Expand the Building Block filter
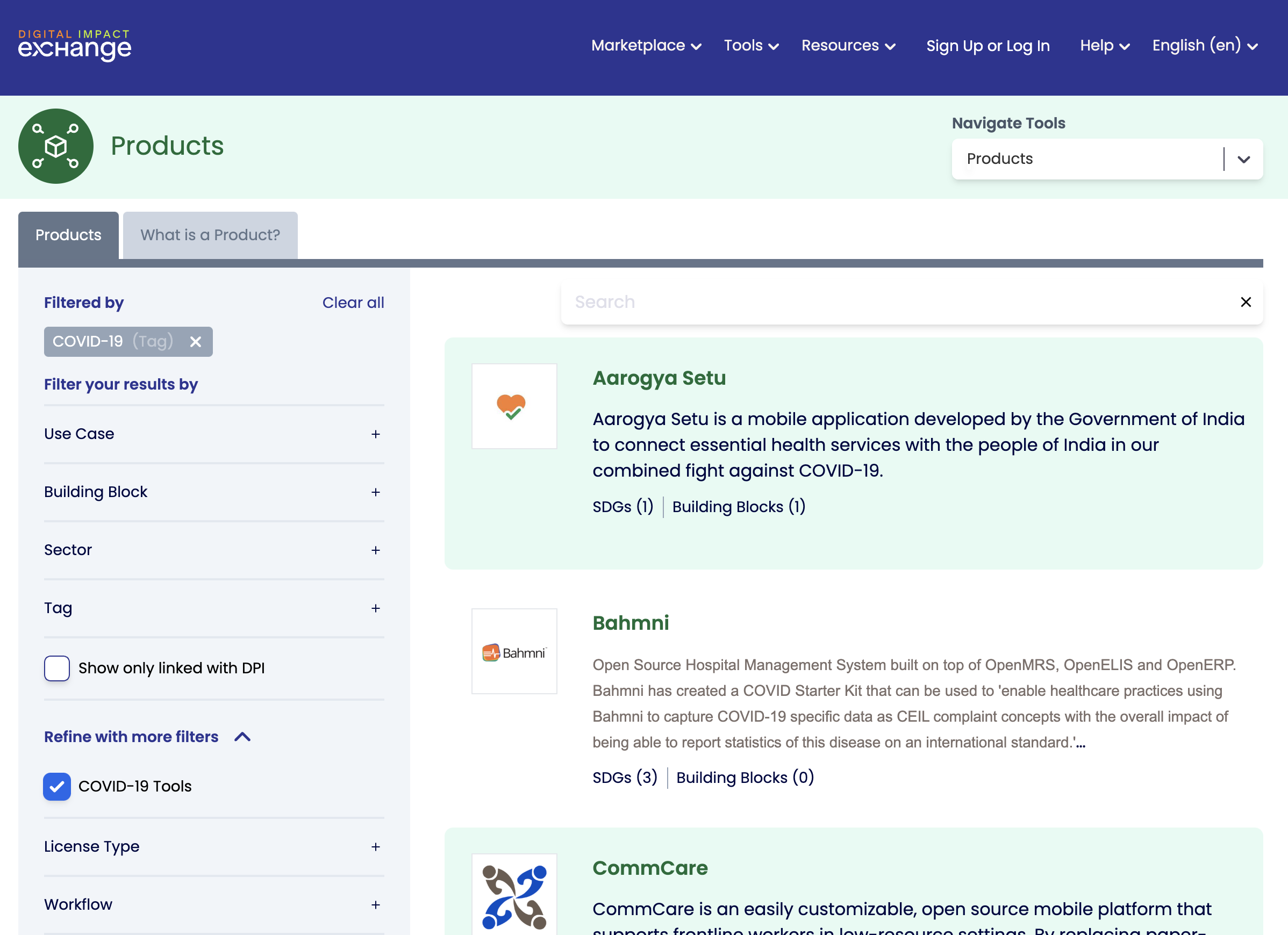 (x=214, y=492)
